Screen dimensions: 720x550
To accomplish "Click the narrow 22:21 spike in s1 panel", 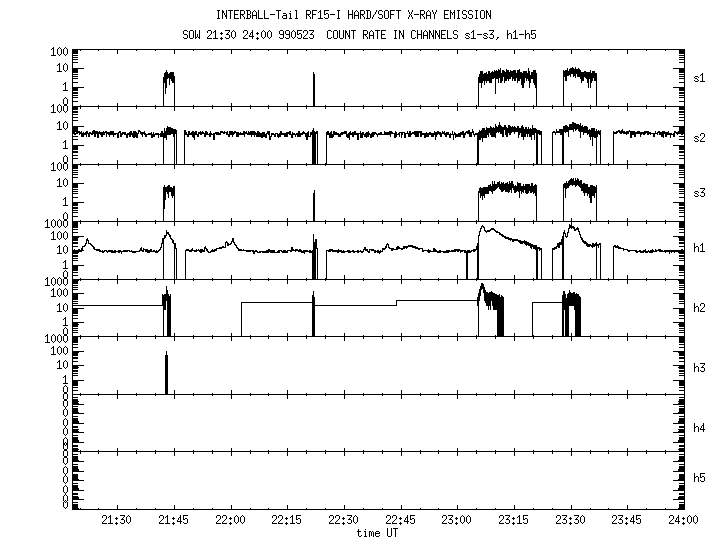I will (x=314, y=88).
